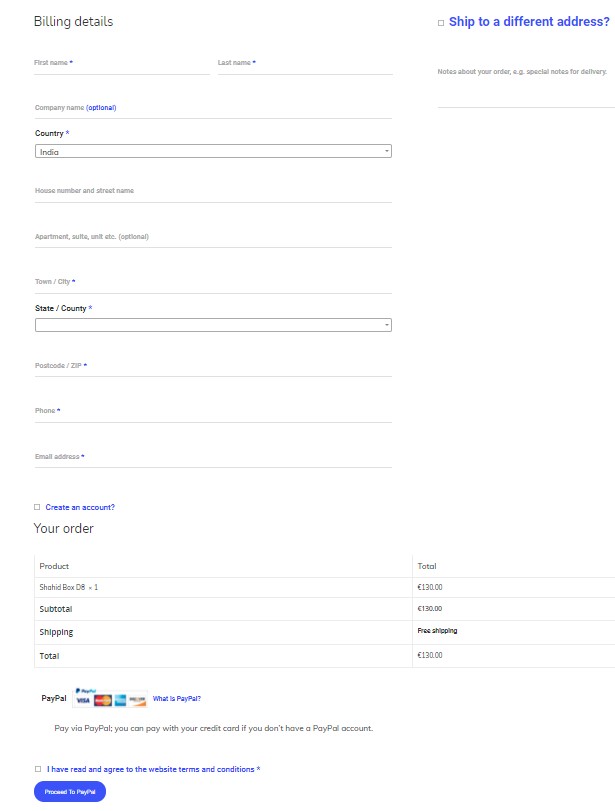Click the 'Free shipping' value
Screen dimensions: 615x811
click(438, 631)
